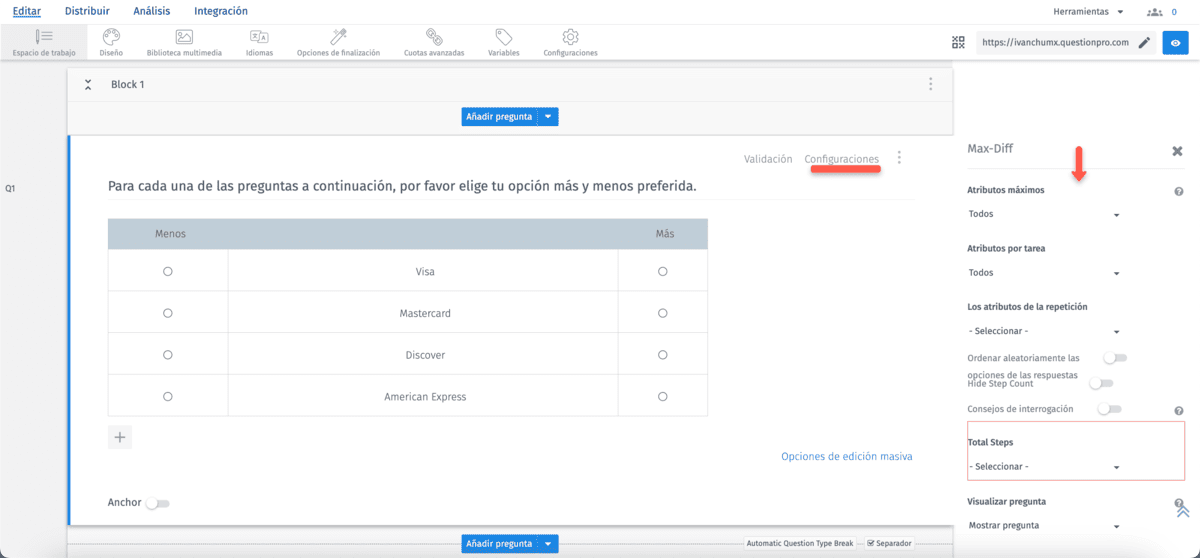Open Opciones de edición masiva link
The image size is (1200, 558).
(x=847, y=457)
